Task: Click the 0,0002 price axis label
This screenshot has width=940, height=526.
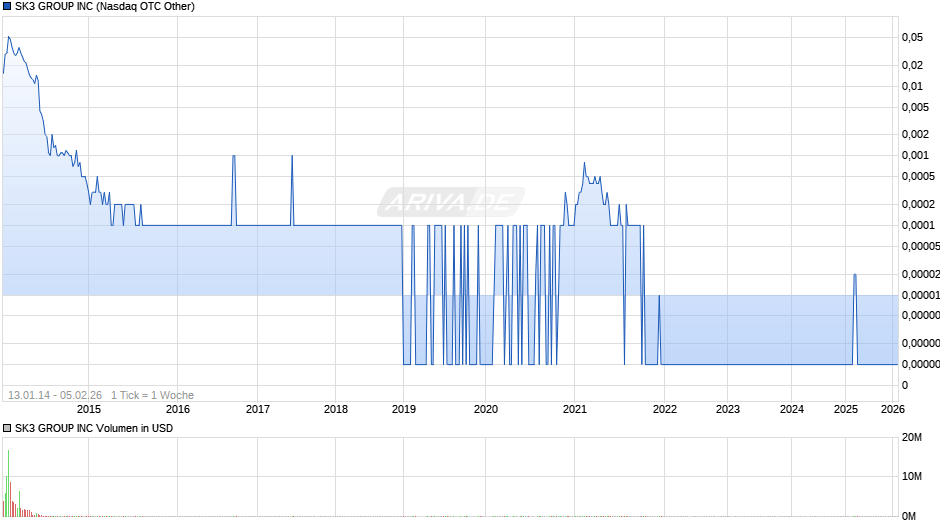Action: [x=918, y=205]
